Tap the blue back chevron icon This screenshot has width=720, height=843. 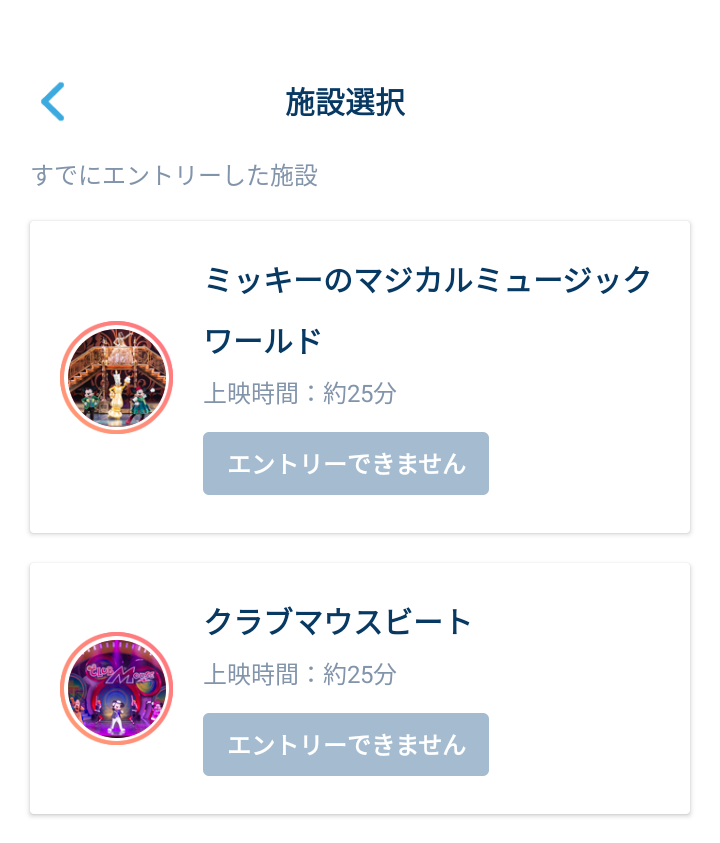click(x=52, y=102)
